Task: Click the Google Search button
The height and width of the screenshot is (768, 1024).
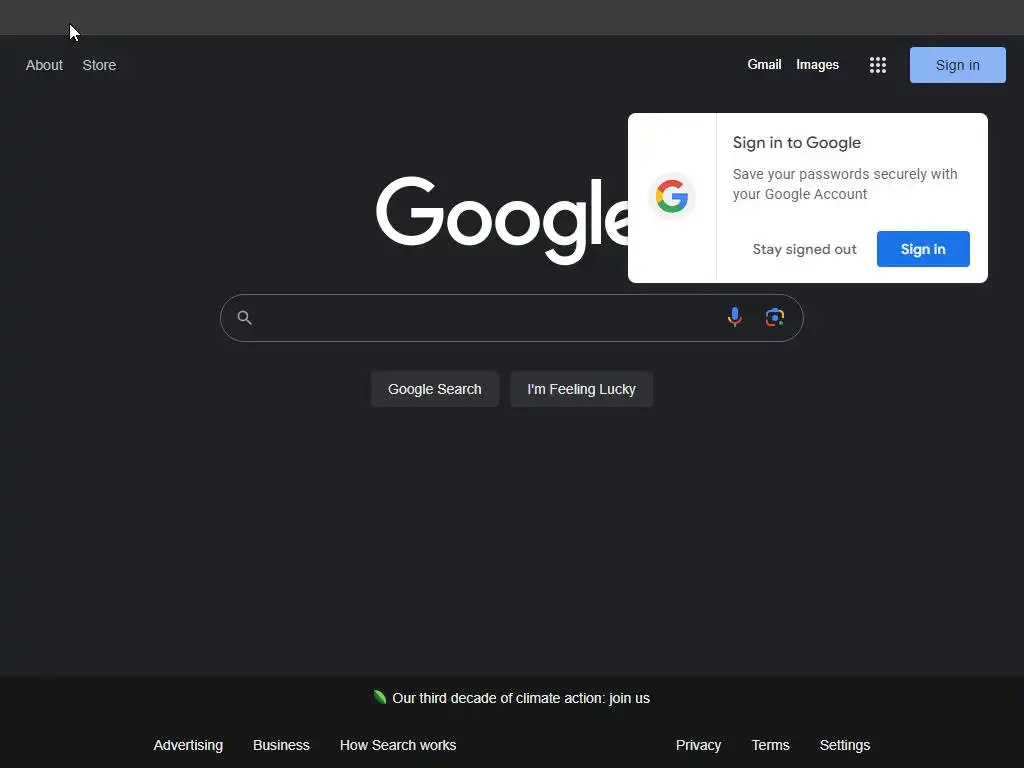Action: point(434,389)
